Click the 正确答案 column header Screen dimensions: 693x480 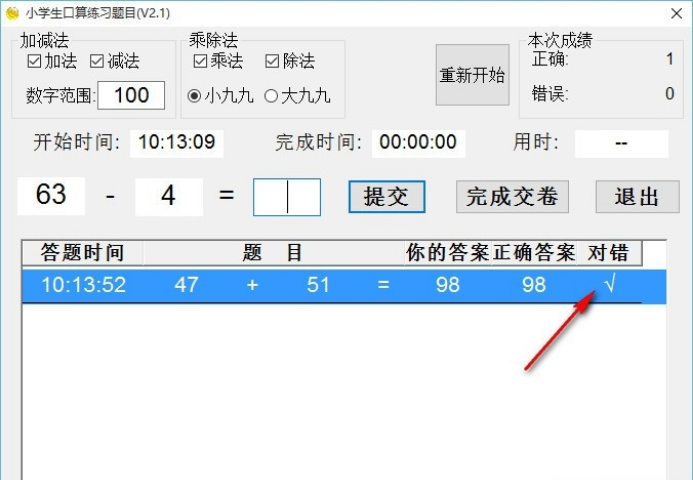[534, 253]
